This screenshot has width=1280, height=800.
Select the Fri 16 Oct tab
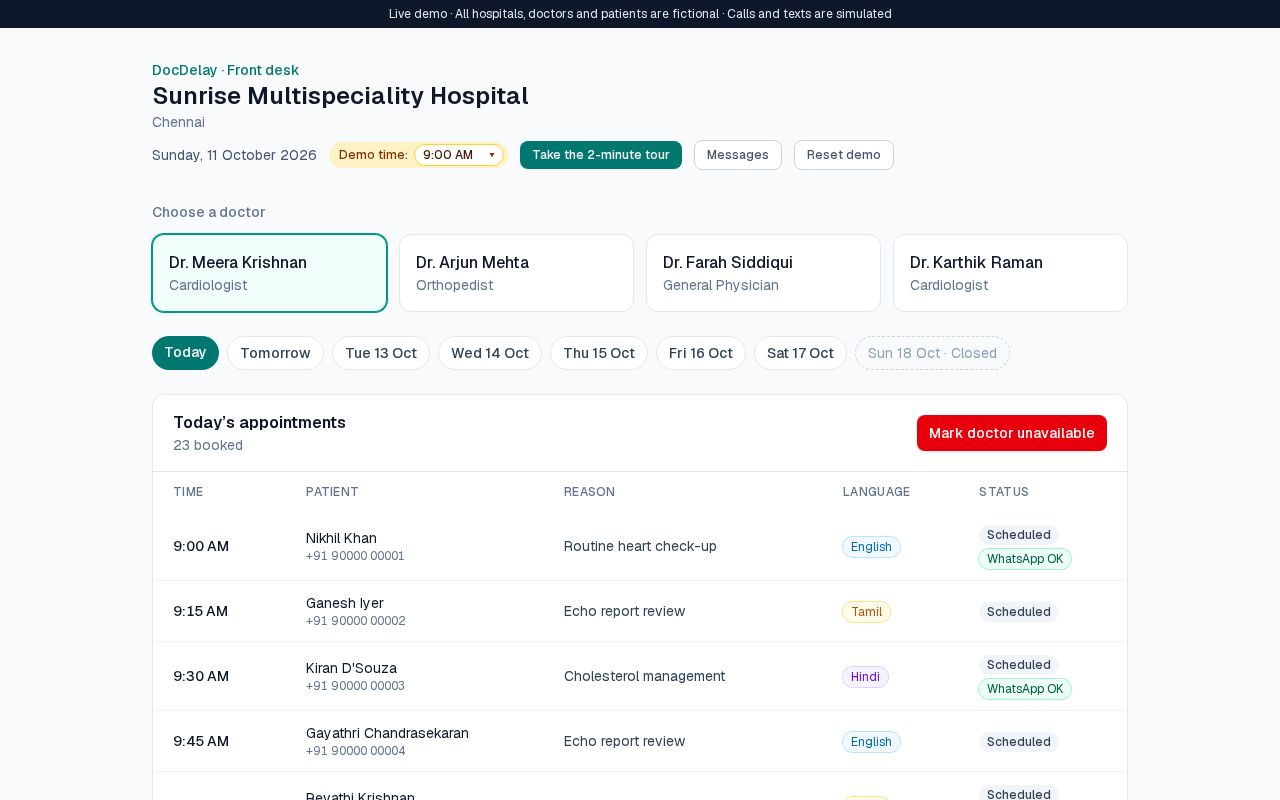pyautogui.click(x=701, y=353)
